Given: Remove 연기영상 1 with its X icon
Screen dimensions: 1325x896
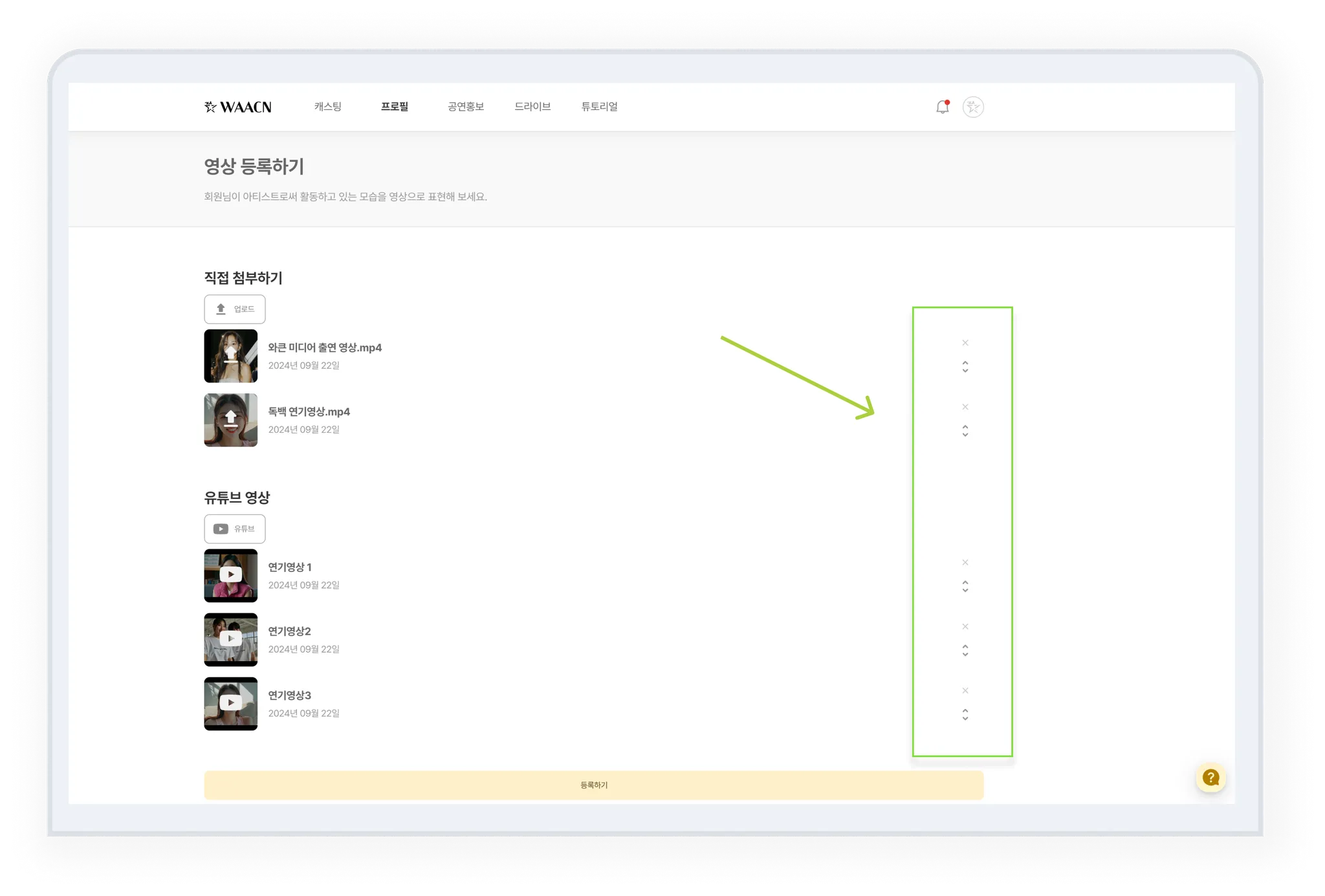Looking at the screenshot, I should 965,562.
